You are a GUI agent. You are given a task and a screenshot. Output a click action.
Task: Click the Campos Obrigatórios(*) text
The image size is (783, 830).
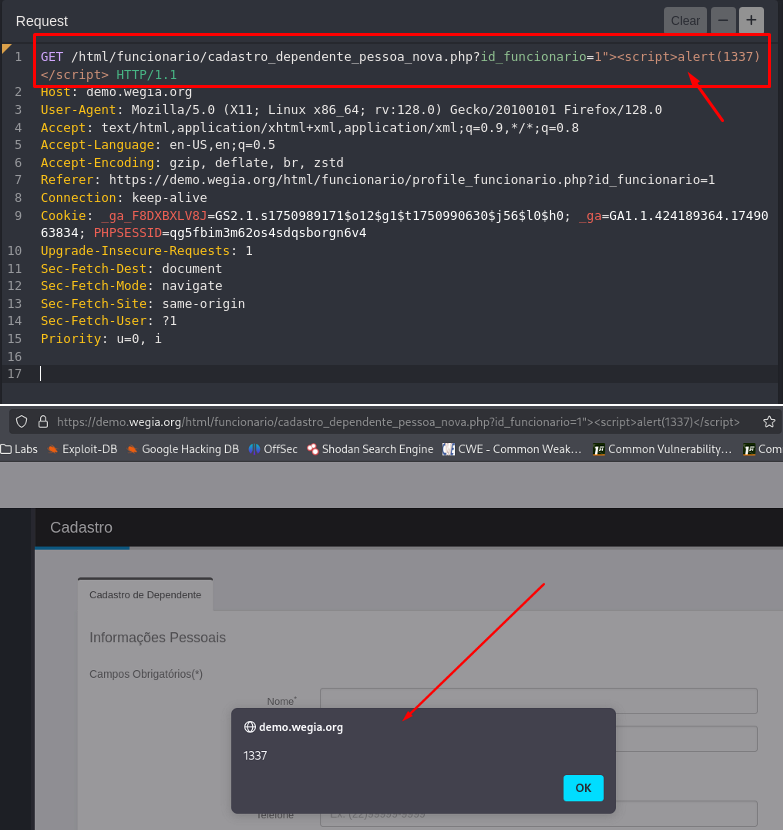click(146, 674)
